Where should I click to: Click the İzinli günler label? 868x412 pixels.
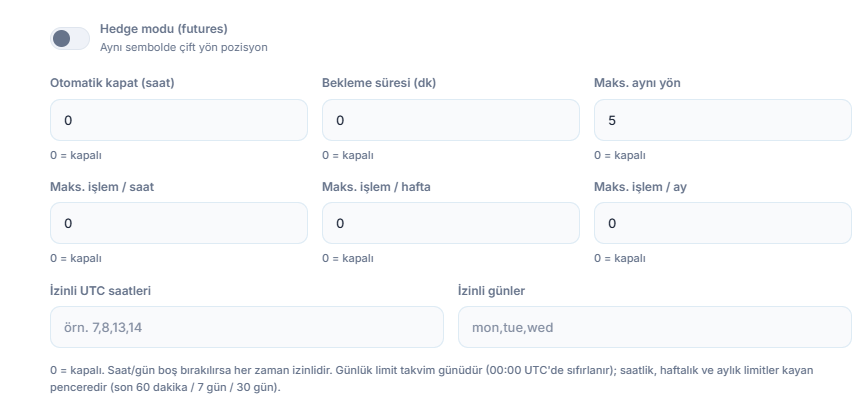pos(492,291)
